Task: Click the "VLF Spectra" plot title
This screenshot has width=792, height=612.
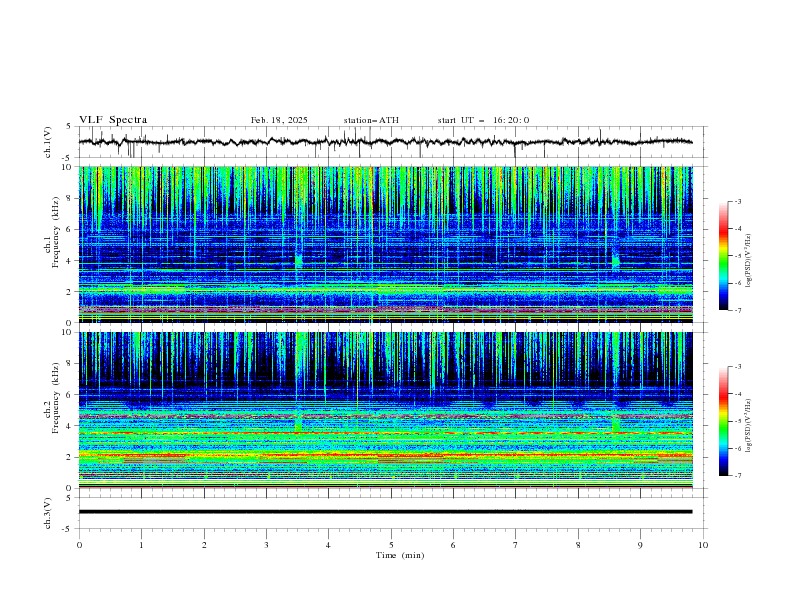Action: [x=113, y=120]
